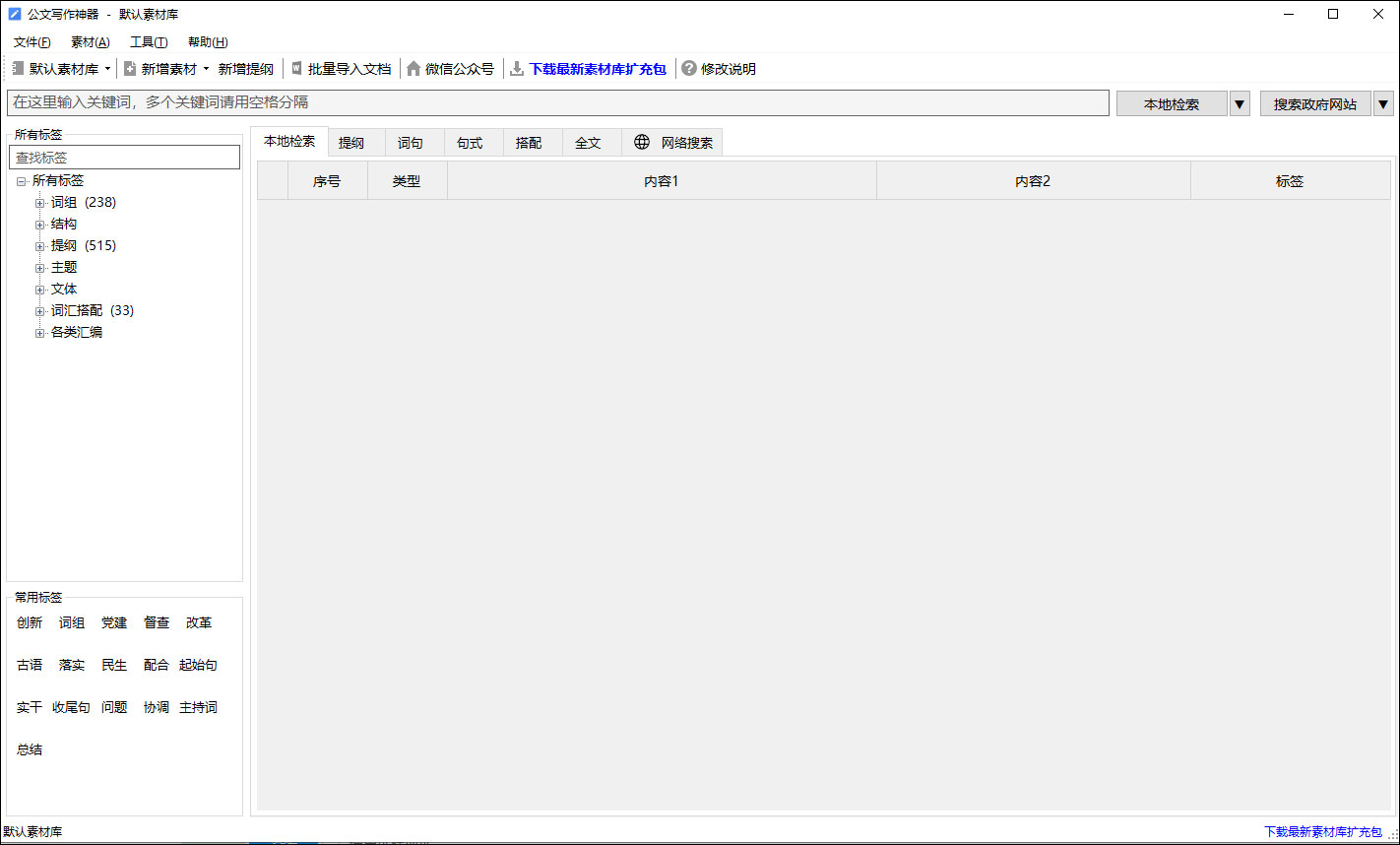Viewport: 1400px width, 845px height.
Task: Select the 协调 common tag
Action: (x=157, y=707)
